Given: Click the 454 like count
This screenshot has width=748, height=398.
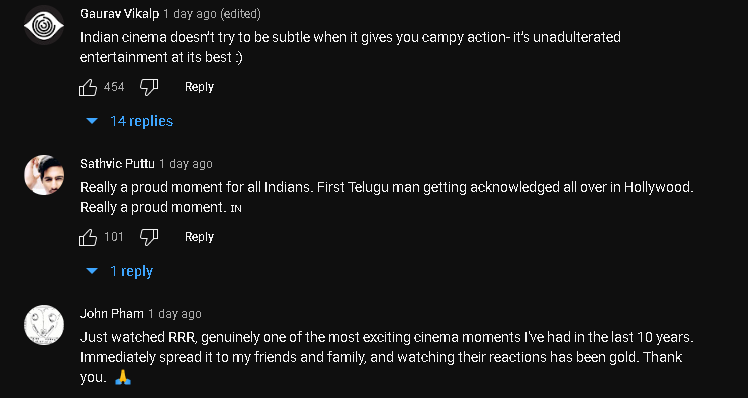Looking at the screenshot, I should (114, 87).
